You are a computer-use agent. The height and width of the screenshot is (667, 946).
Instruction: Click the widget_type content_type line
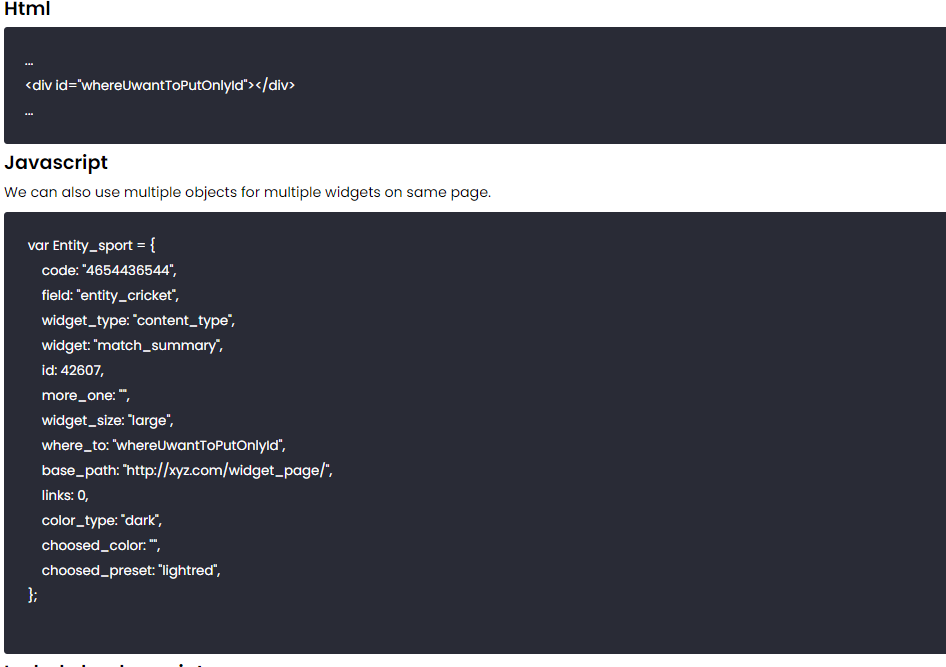[138, 320]
